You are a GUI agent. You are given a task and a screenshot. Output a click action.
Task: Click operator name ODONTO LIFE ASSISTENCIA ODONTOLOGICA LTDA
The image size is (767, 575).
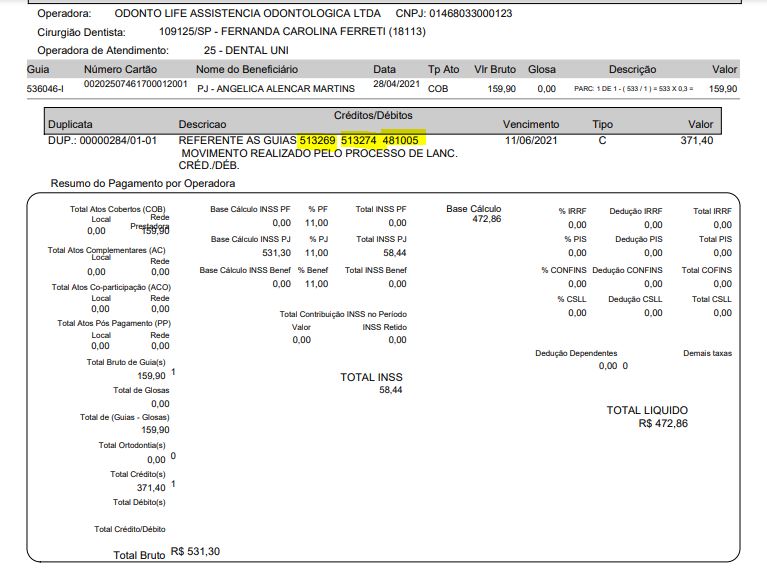248,13
